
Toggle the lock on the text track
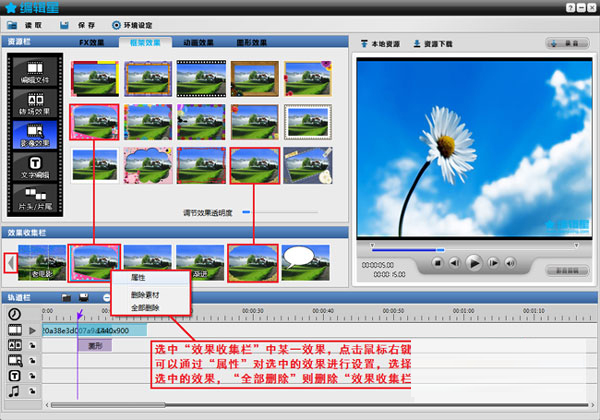pos(33,376)
